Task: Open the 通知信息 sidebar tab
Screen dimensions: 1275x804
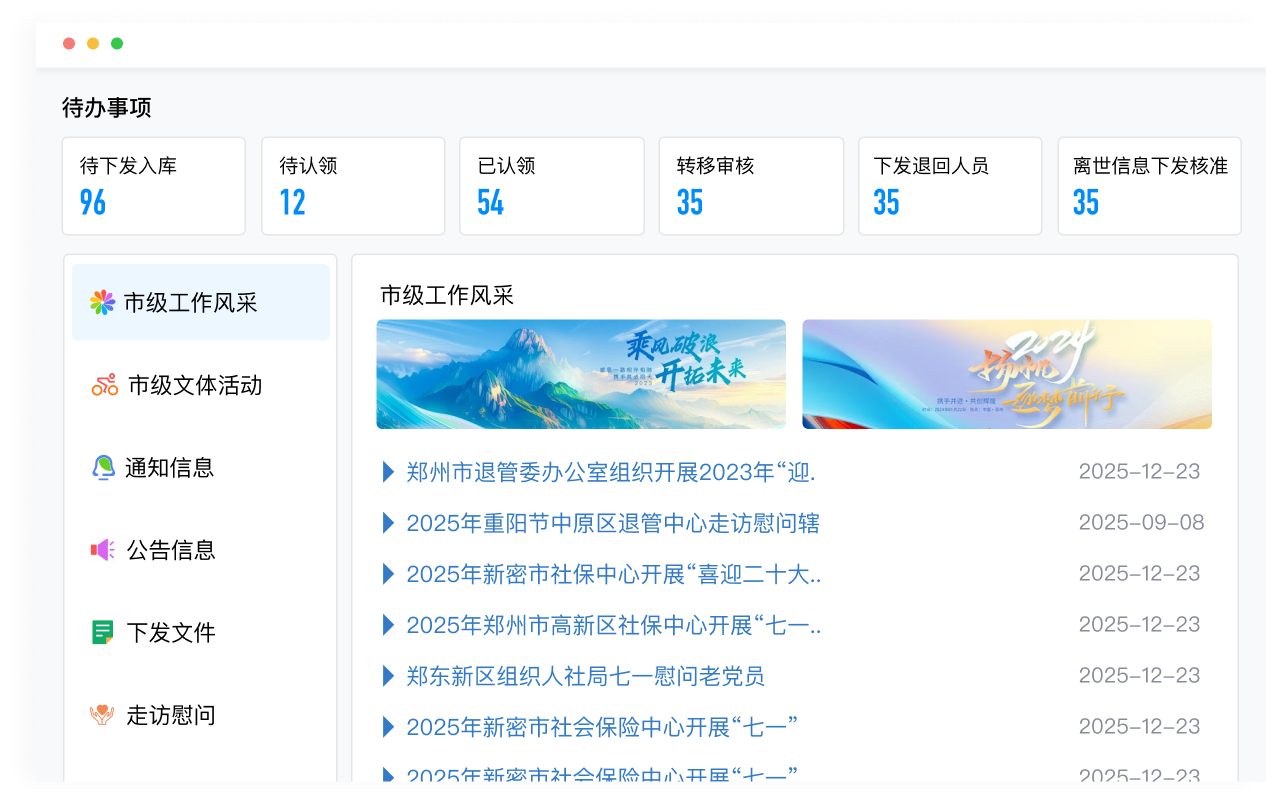Action: 201,467
